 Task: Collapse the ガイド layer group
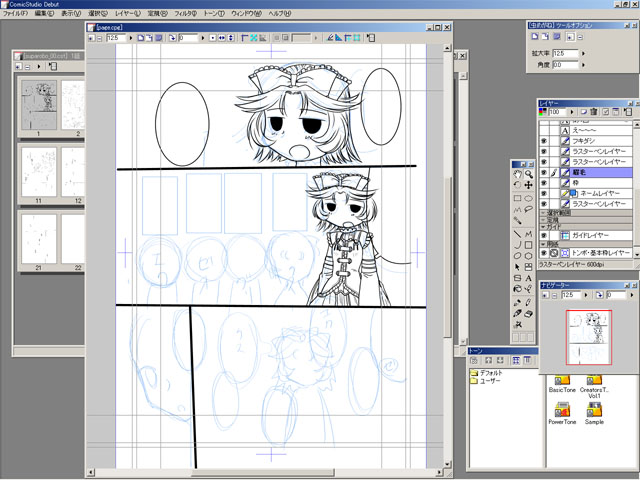point(543,227)
